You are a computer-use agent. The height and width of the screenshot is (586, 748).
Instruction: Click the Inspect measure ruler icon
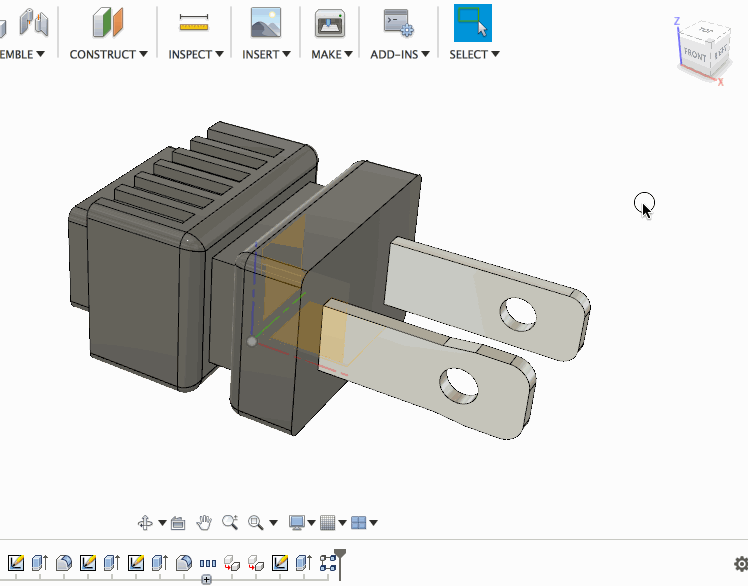pos(194,22)
